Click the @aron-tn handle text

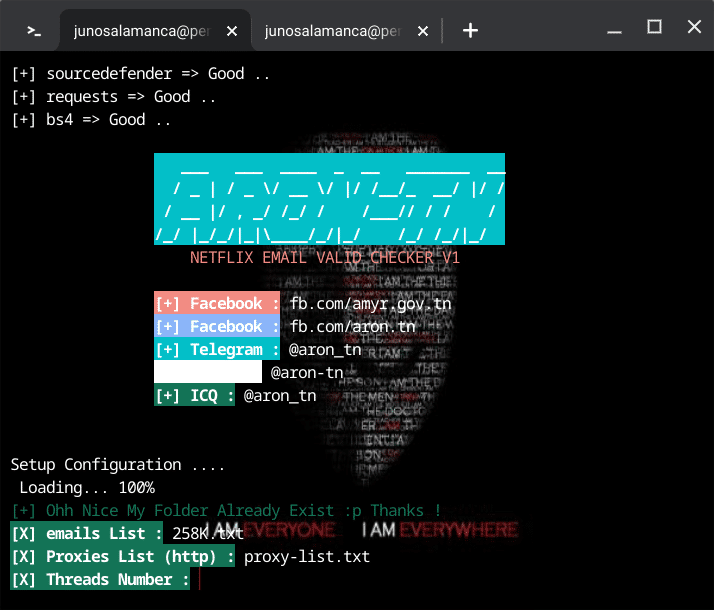[x=307, y=372]
